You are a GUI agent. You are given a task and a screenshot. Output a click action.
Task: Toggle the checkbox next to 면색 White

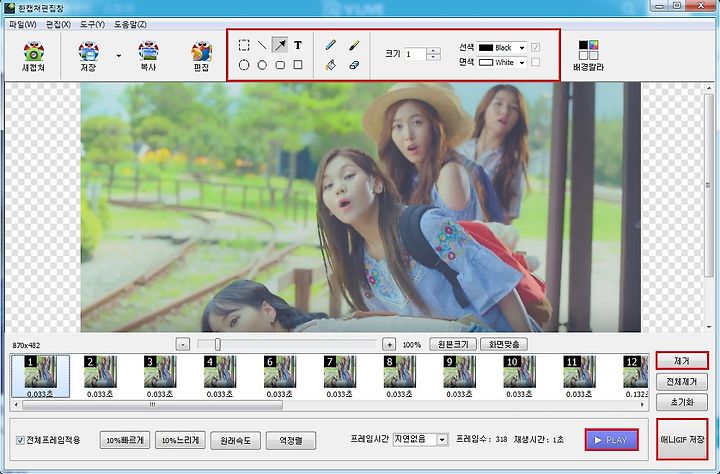pos(535,62)
